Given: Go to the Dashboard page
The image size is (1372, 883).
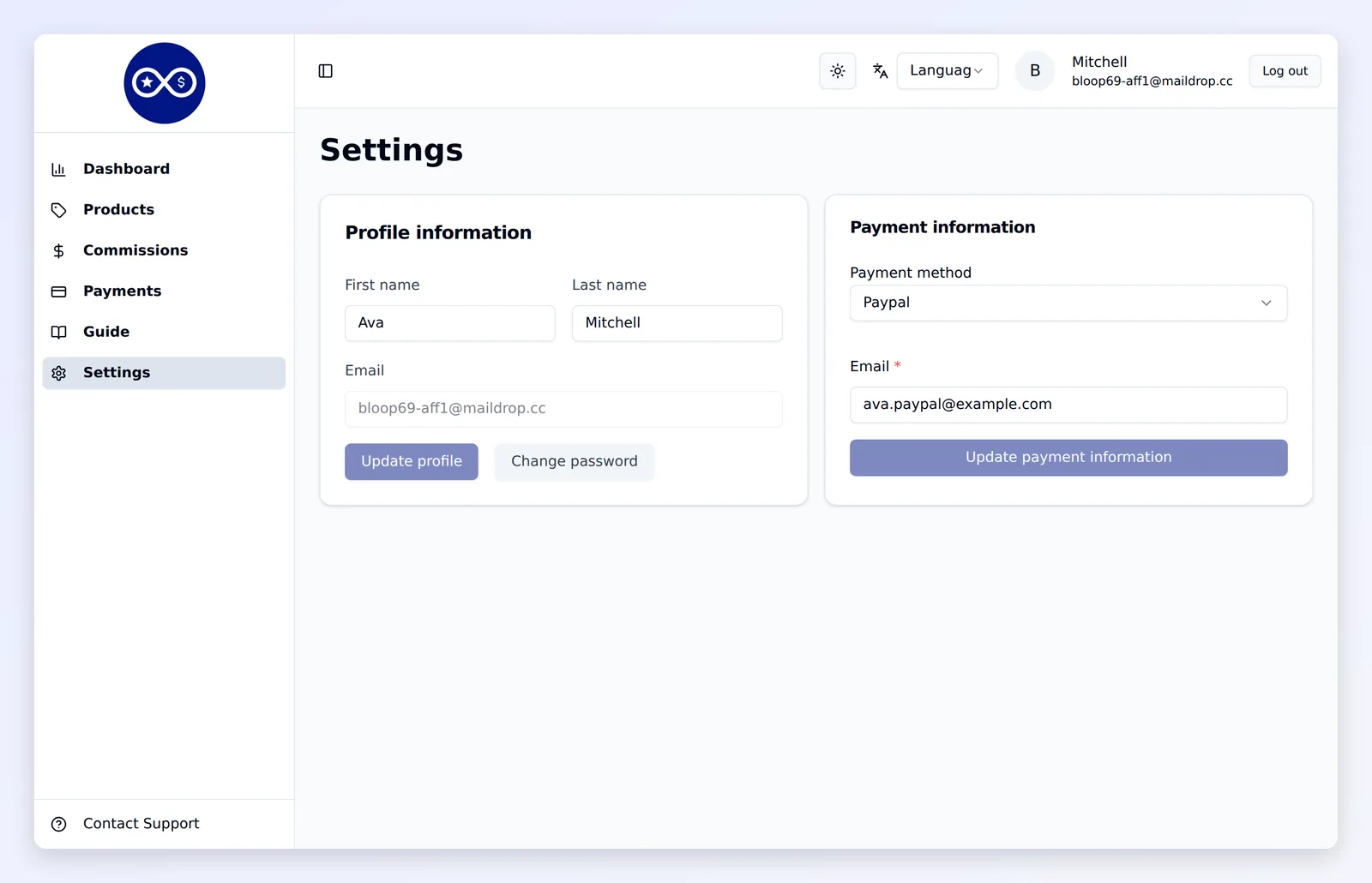Looking at the screenshot, I should coord(164,169).
